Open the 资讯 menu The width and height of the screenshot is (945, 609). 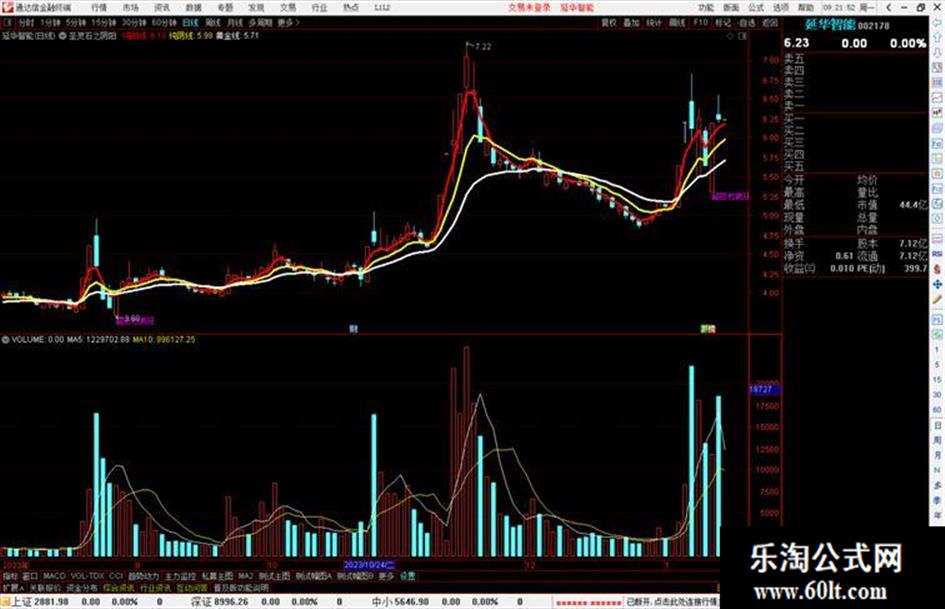[x=162, y=7]
